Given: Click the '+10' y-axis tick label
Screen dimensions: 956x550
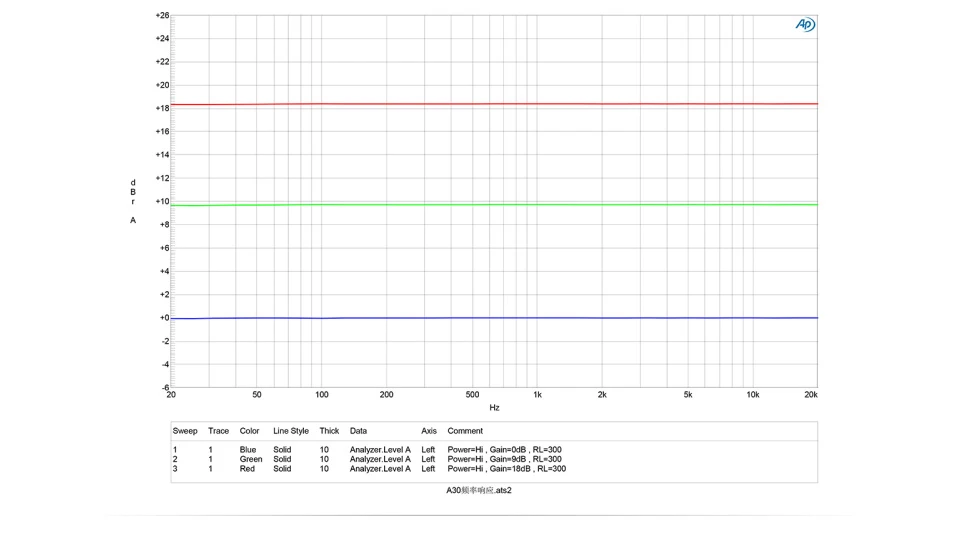Looking at the screenshot, I should [162, 201].
